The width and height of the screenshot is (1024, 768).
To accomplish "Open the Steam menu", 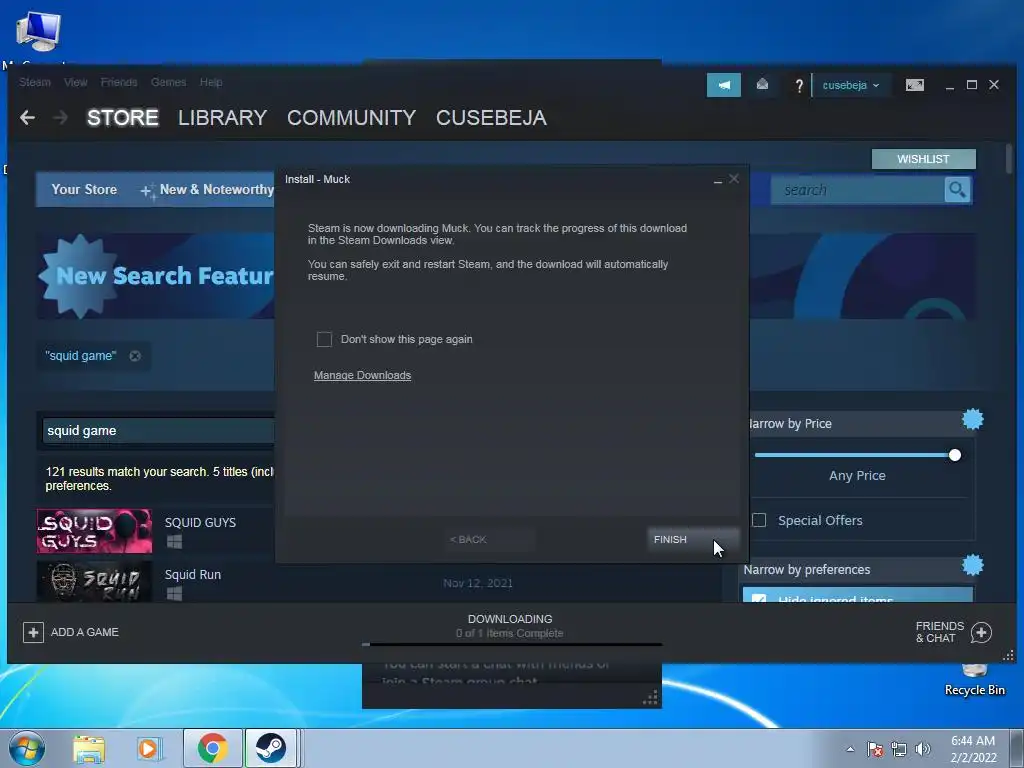I will pyautogui.click(x=35, y=82).
